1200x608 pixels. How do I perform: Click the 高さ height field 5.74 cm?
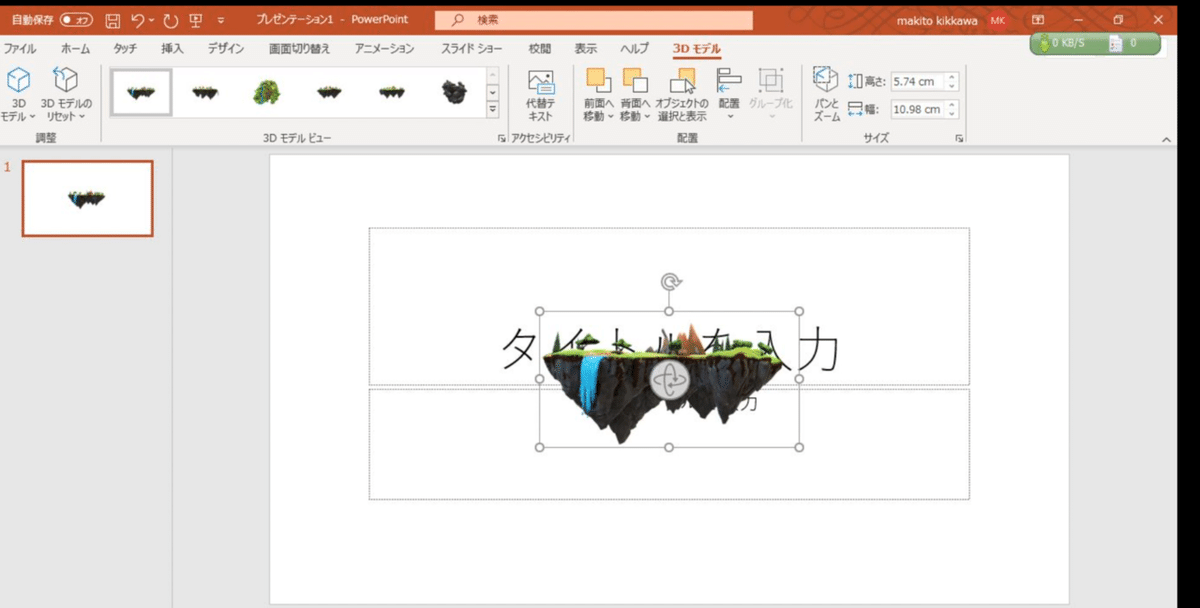[x=916, y=82]
